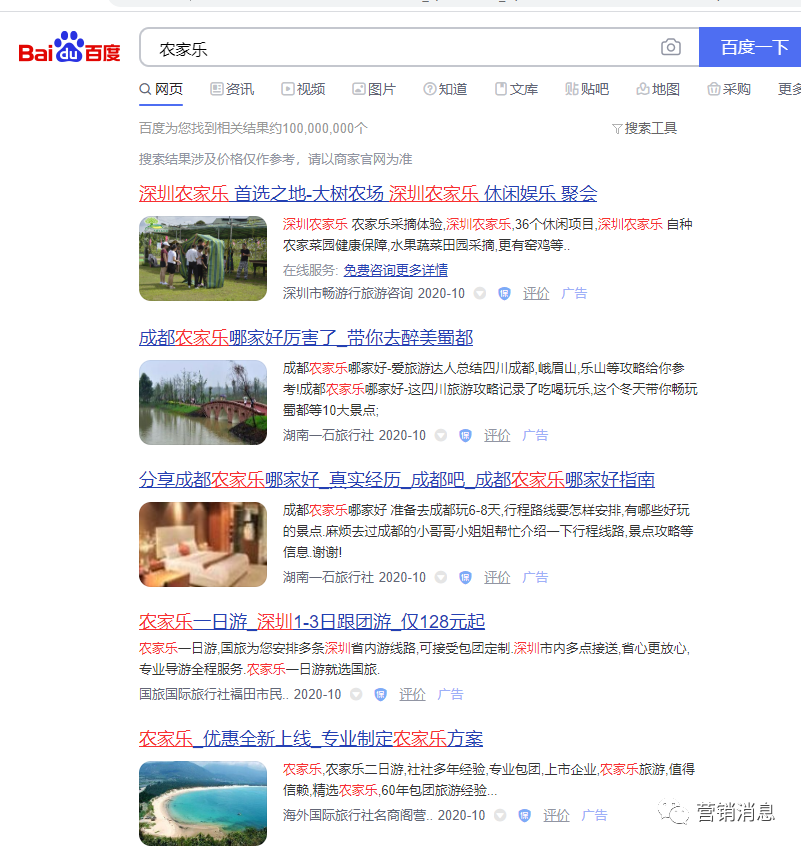Click the red bridge lake thumbnail

pyautogui.click(x=203, y=402)
